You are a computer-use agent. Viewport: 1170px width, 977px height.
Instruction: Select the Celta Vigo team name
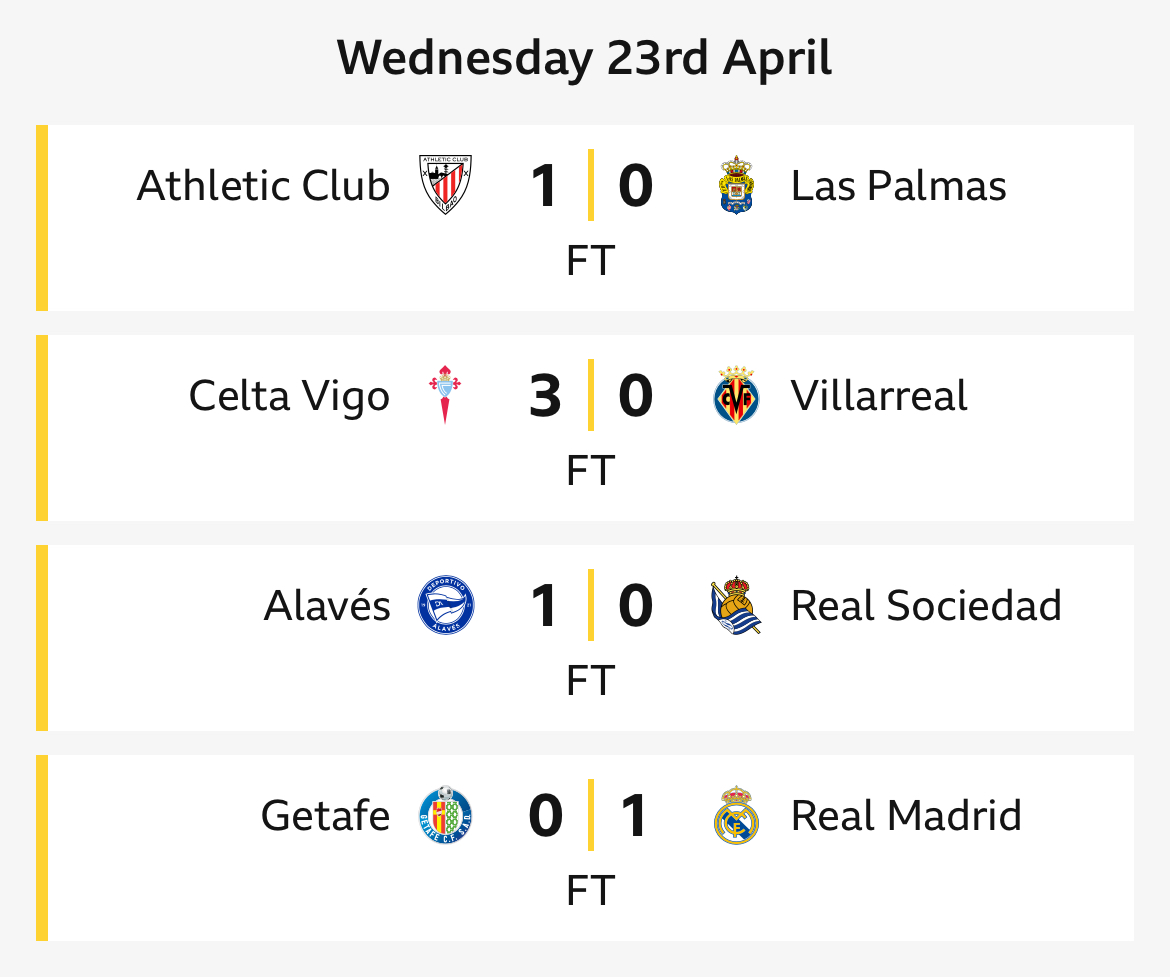pos(290,396)
